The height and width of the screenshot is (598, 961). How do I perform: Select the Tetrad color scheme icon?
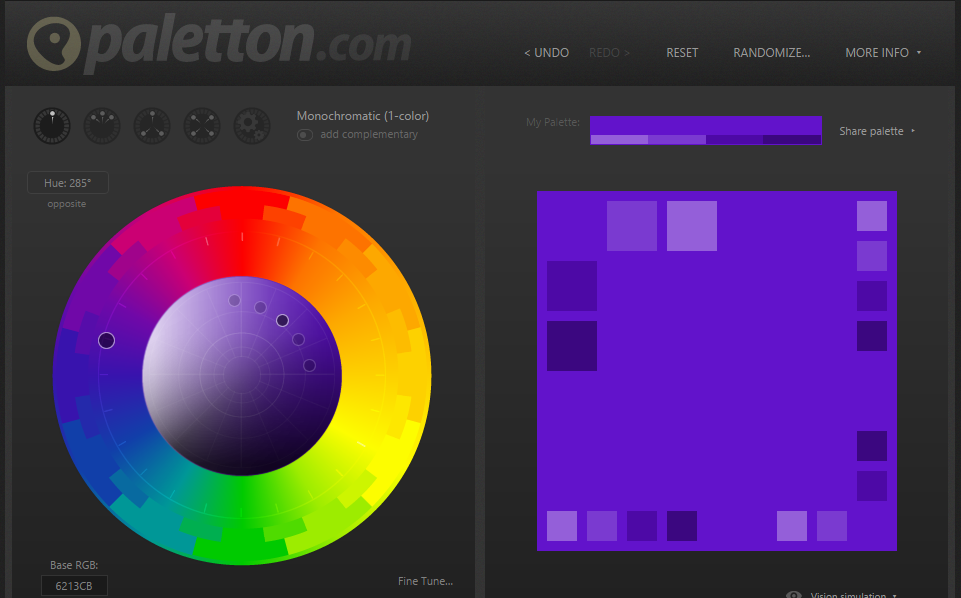pyautogui.click(x=202, y=125)
